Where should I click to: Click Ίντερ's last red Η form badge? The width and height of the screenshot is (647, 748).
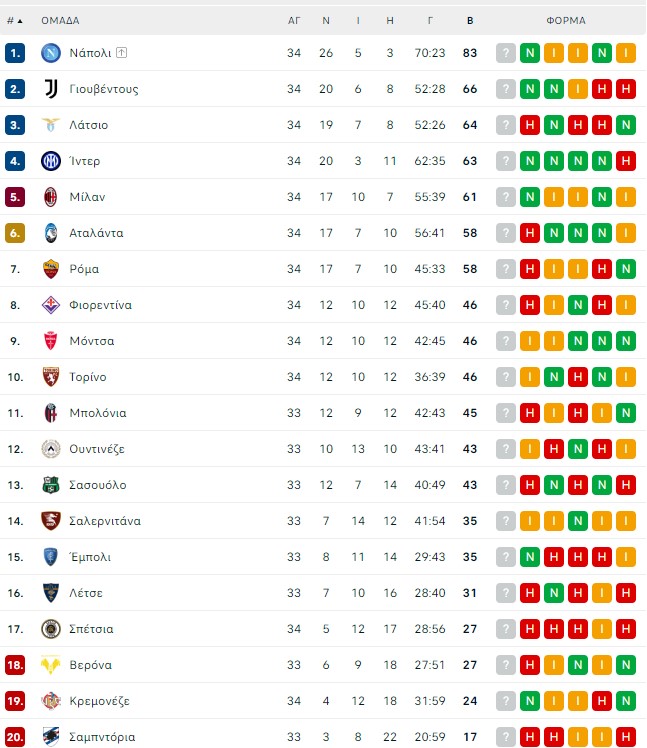[626, 161]
